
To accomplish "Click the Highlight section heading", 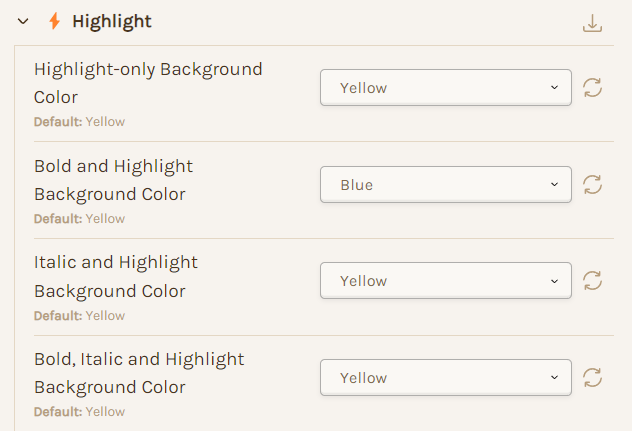I will click(112, 21).
